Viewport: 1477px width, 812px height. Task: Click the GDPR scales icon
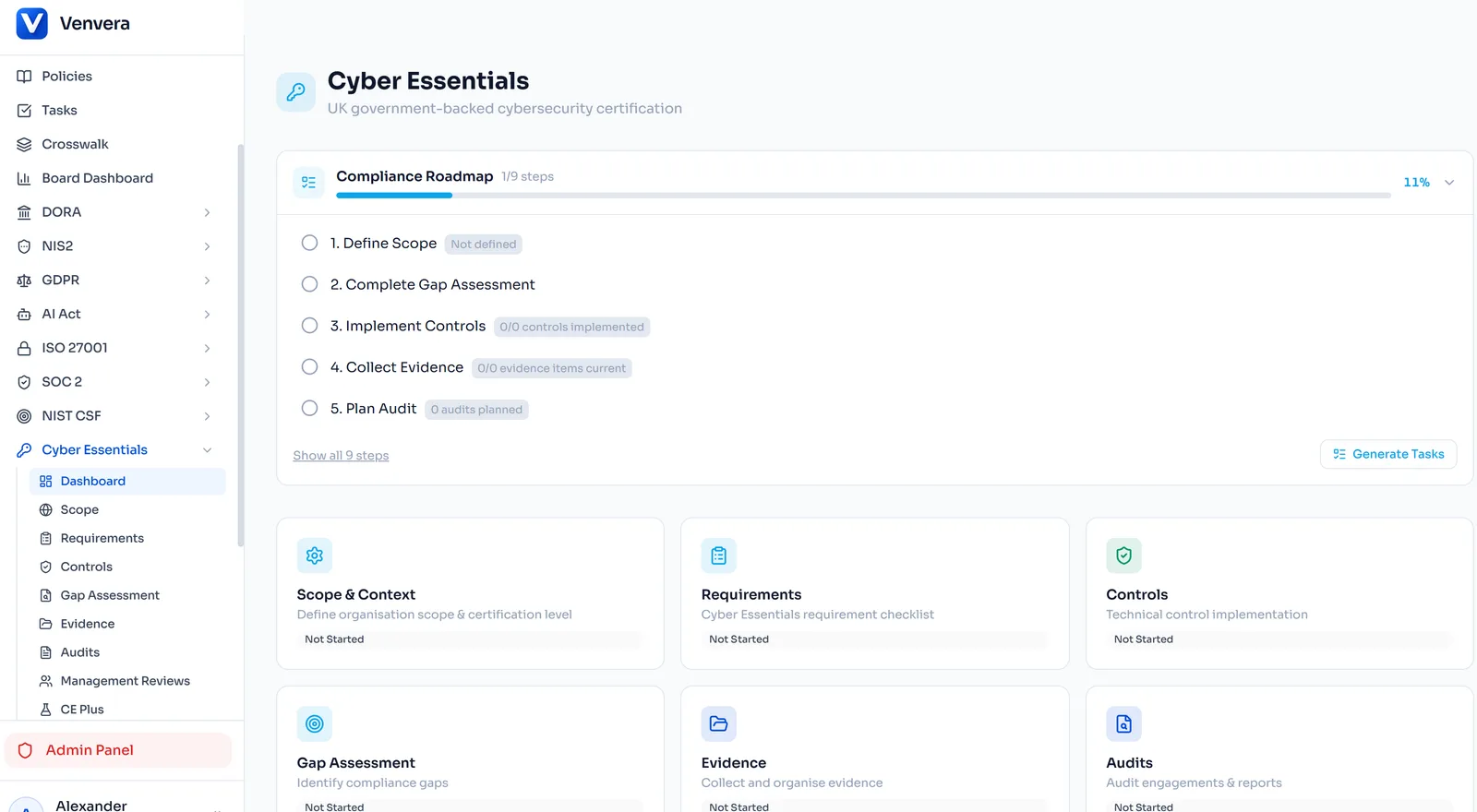click(x=24, y=281)
